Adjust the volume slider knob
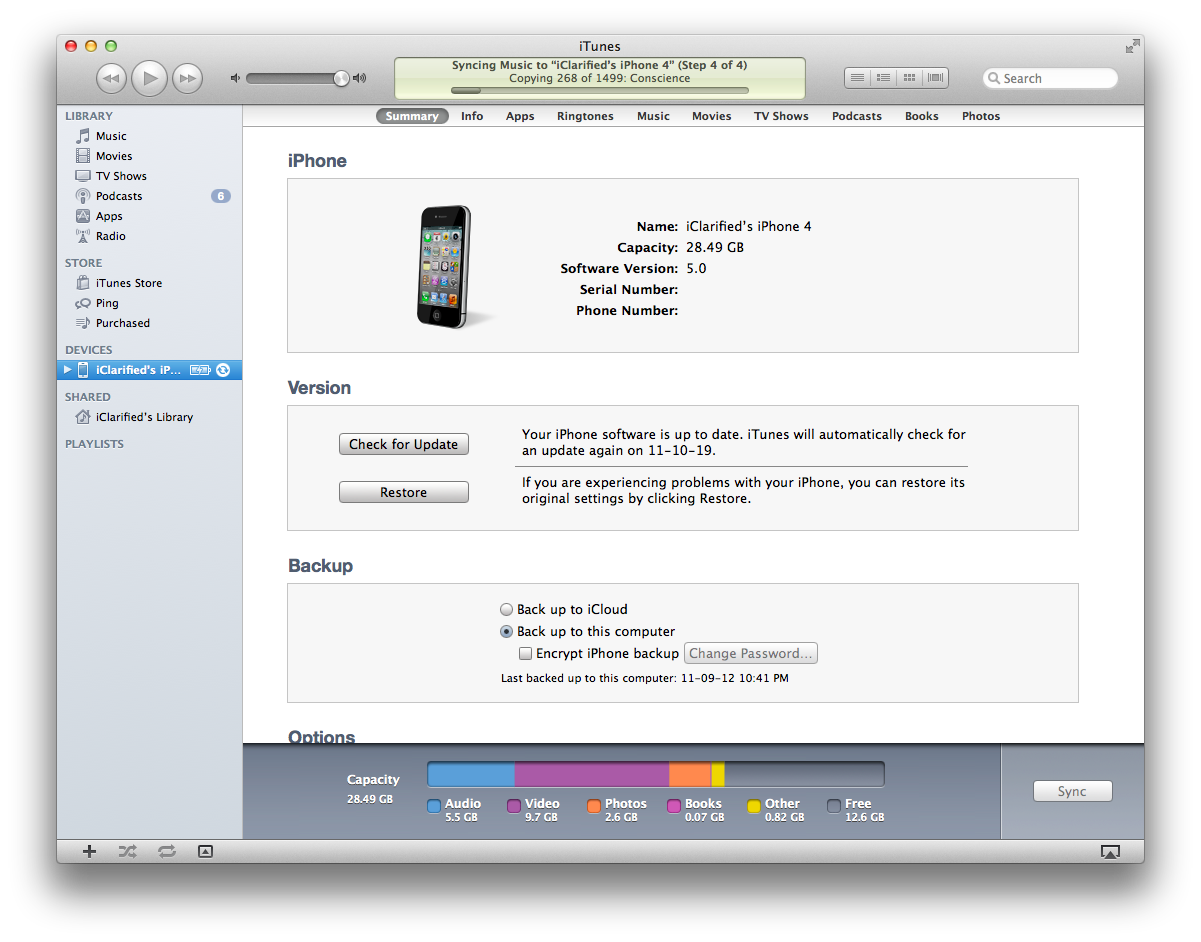This screenshot has height=942, width=1201. [x=341, y=78]
